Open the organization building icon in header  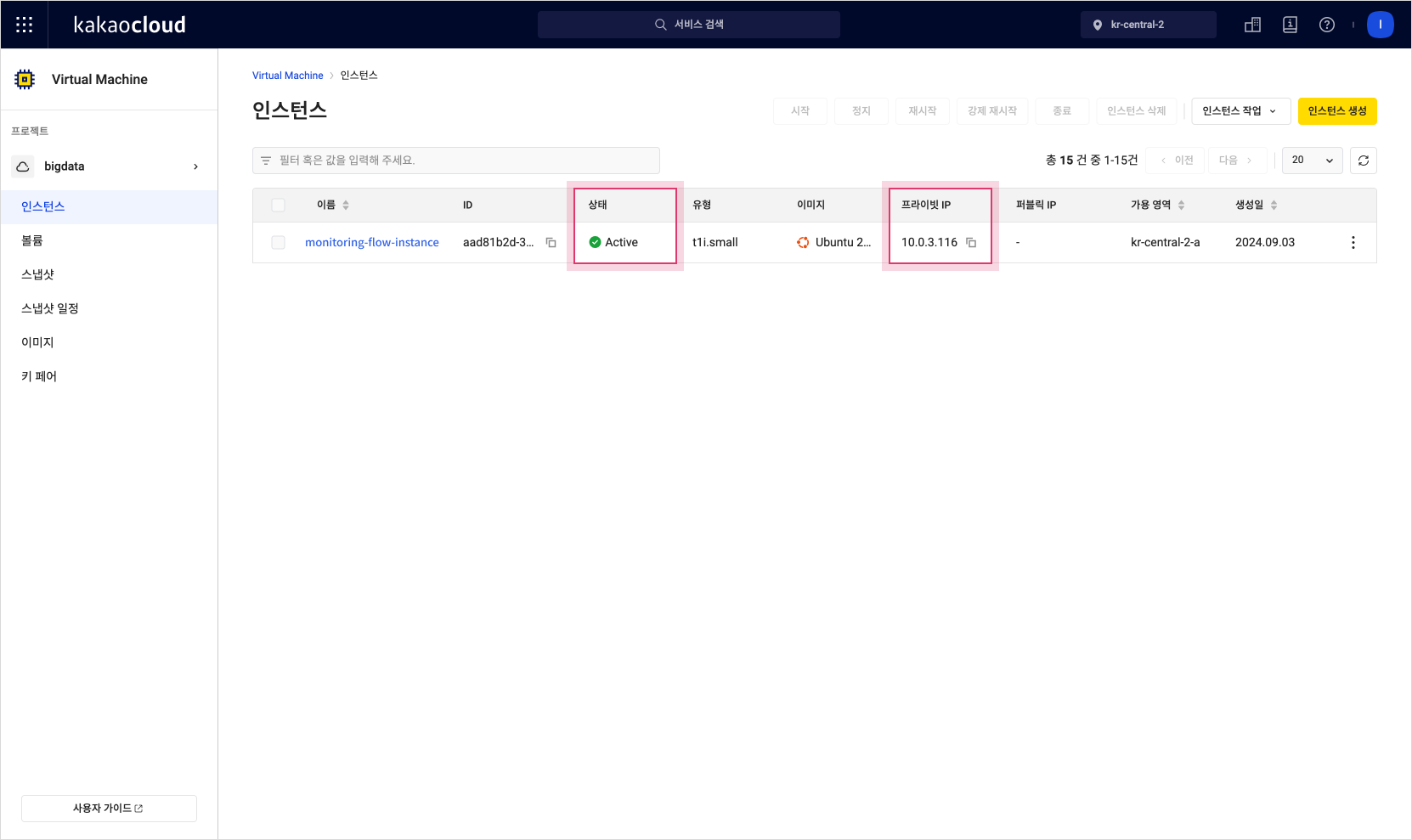pos(1252,25)
